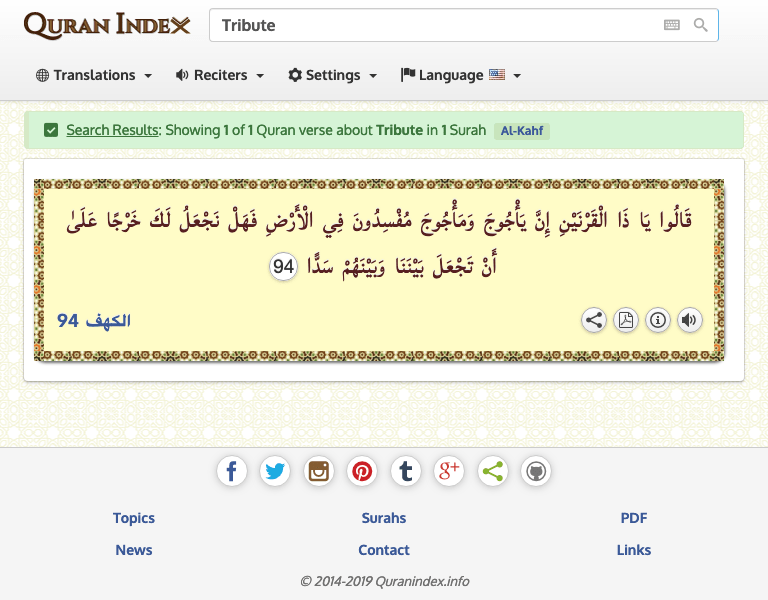
Task: Click the share icon on verse 94
Action: point(594,320)
